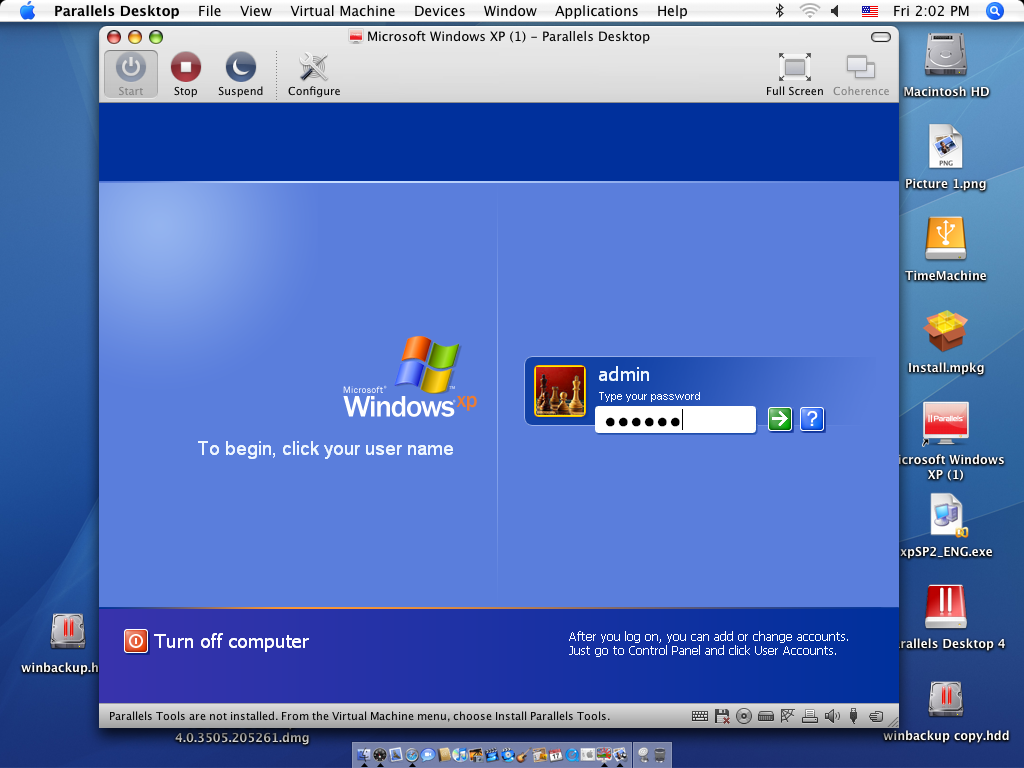
Task: Click the CD/DVD drive status icon
Action: coord(744,716)
